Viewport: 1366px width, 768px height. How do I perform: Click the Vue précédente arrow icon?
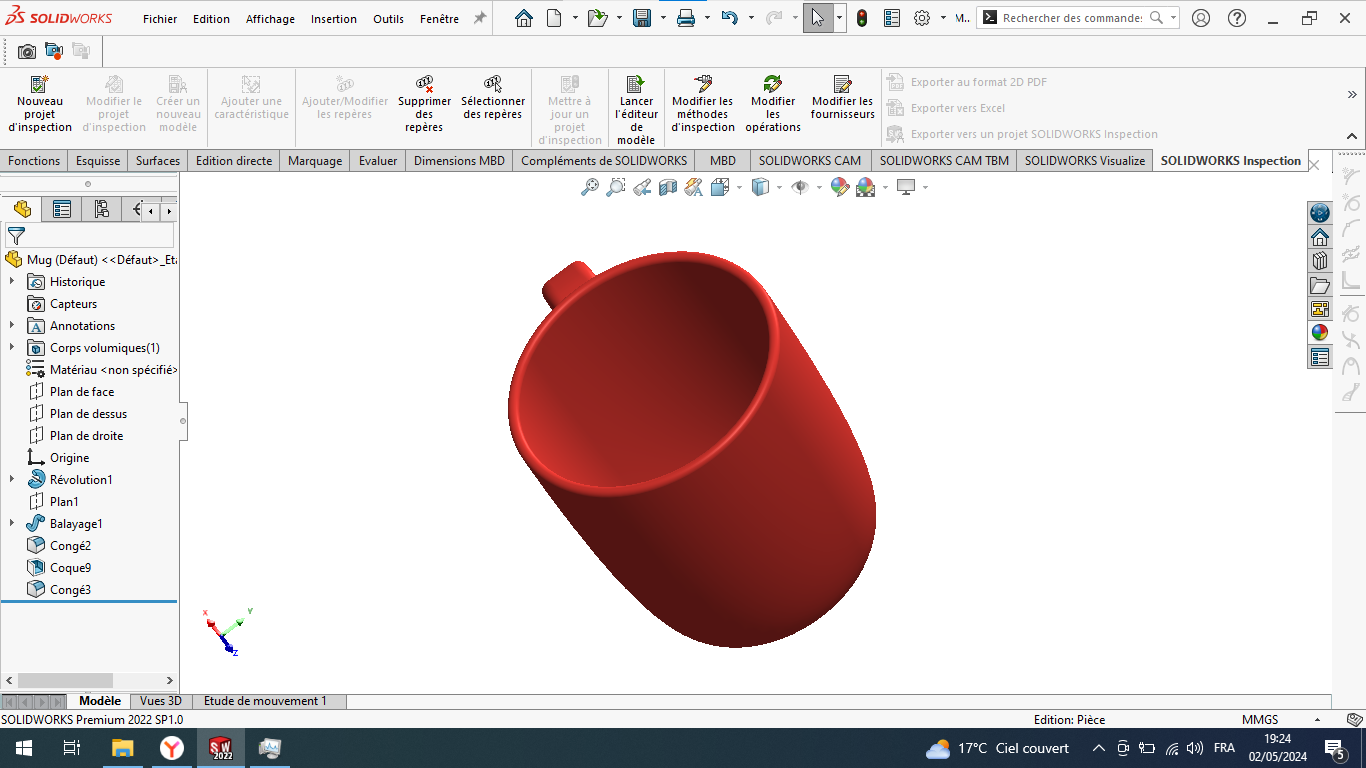pyautogui.click(x=642, y=187)
